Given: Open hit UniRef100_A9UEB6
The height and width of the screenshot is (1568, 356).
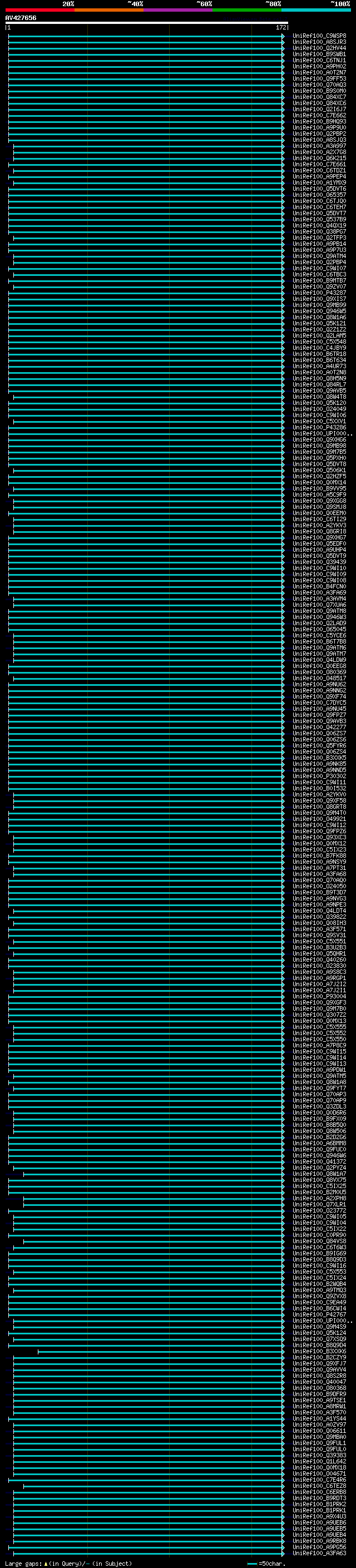Looking at the screenshot, I should pyautogui.click(x=319, y=1522).
